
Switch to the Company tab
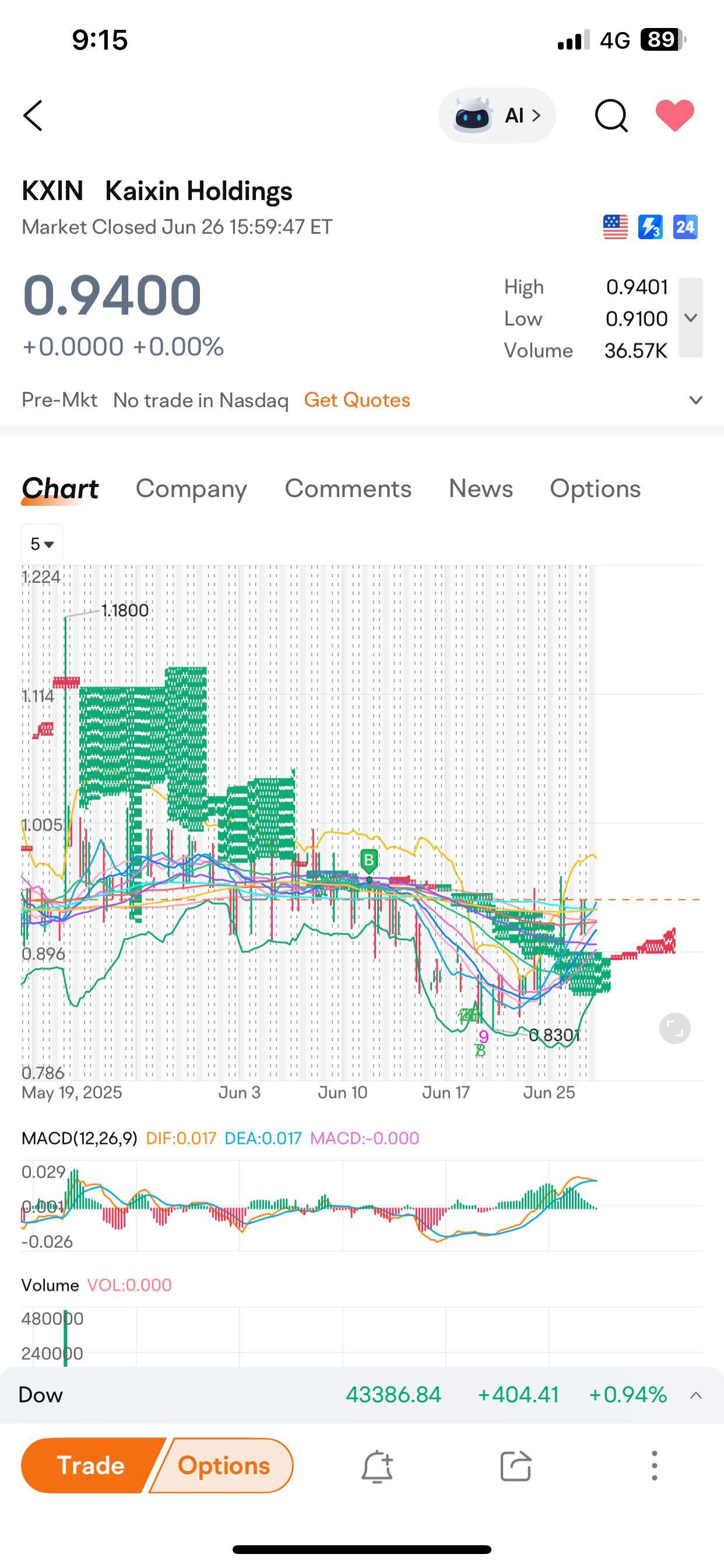coord(191,489)
